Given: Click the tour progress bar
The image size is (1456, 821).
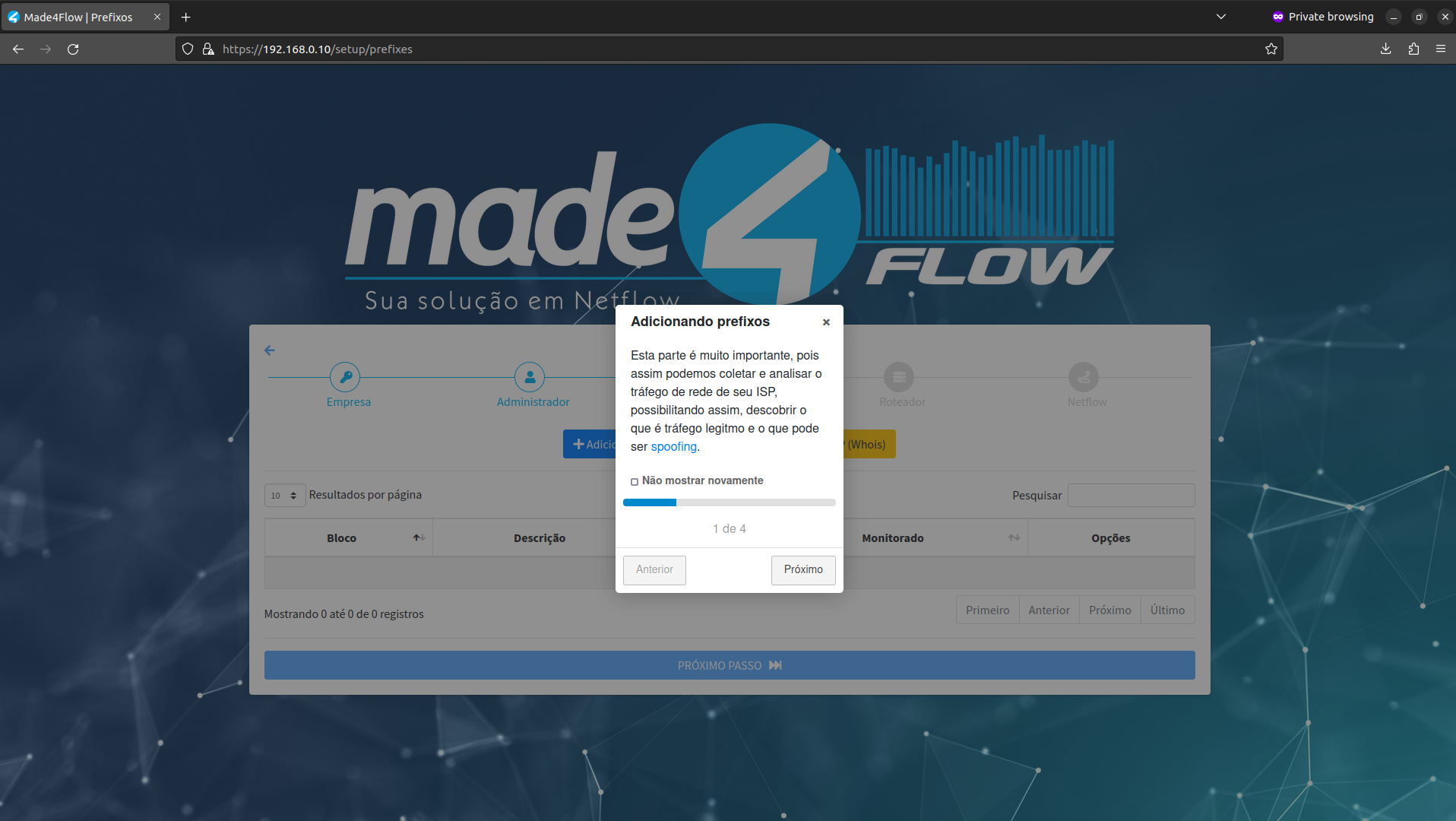Looking at the screenshot, I should (730, 502).
